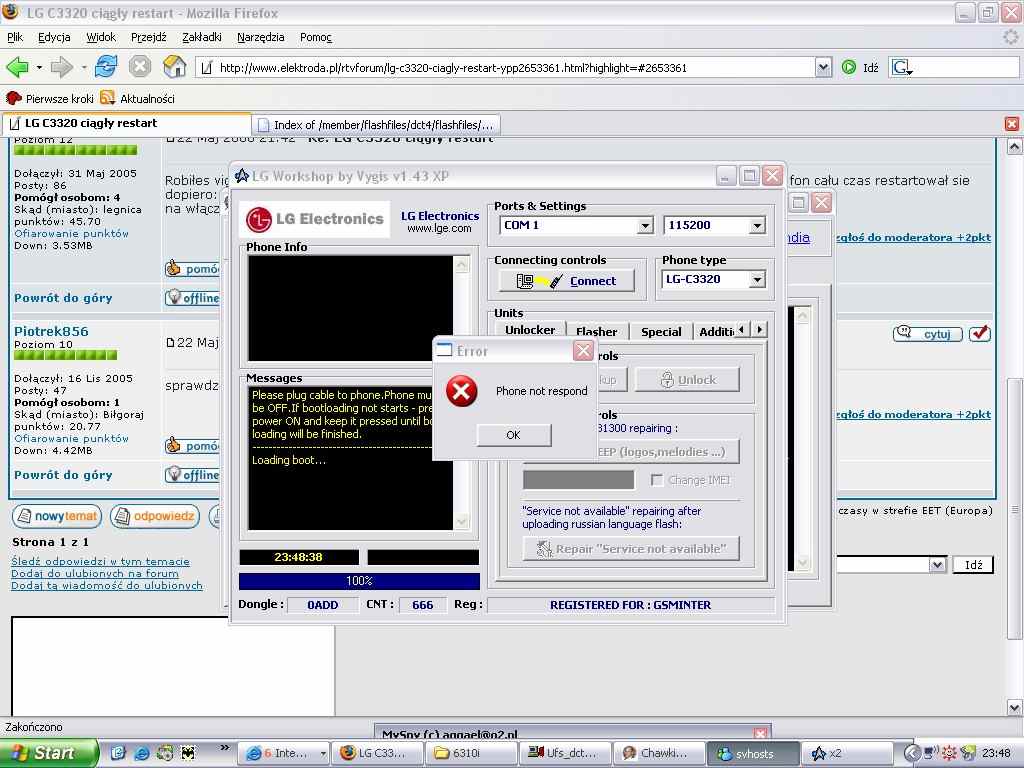Click the 100% progress bar

tap(359, 581)
